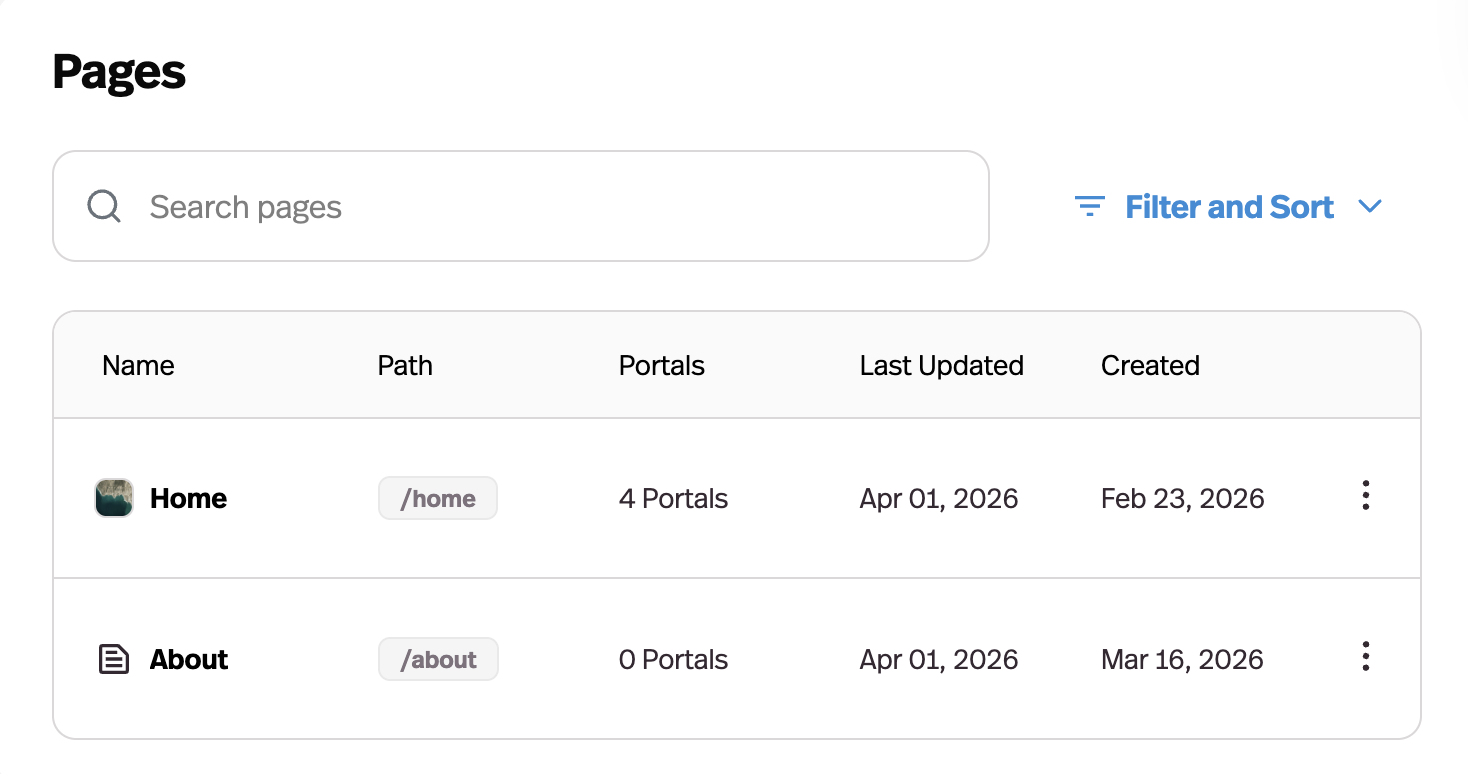Select the Name column header
Image resolution: width=1468 pixels, height=774 pixels.
point(138,365)
